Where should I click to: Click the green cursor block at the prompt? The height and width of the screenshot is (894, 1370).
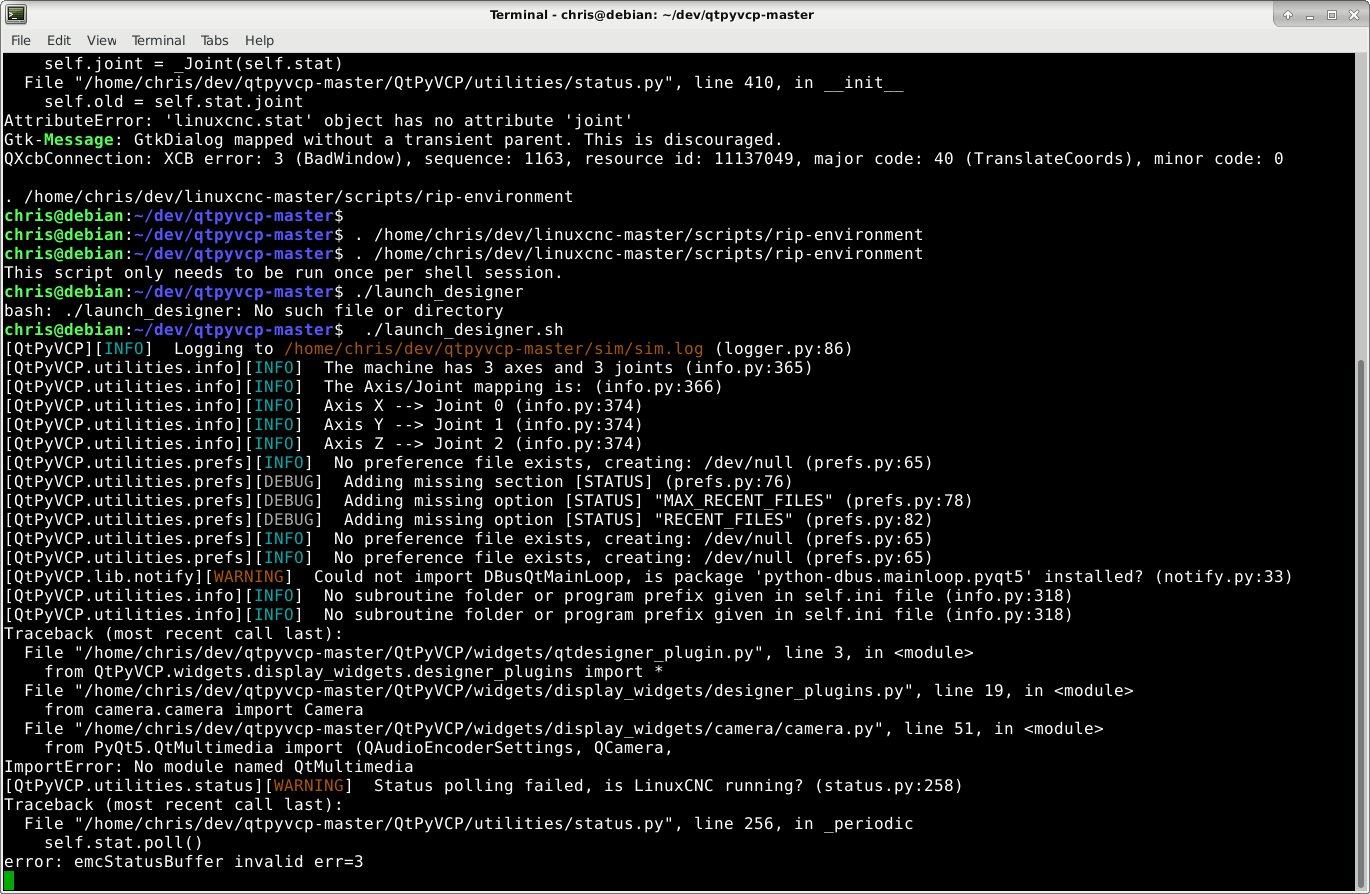[9, 880]
